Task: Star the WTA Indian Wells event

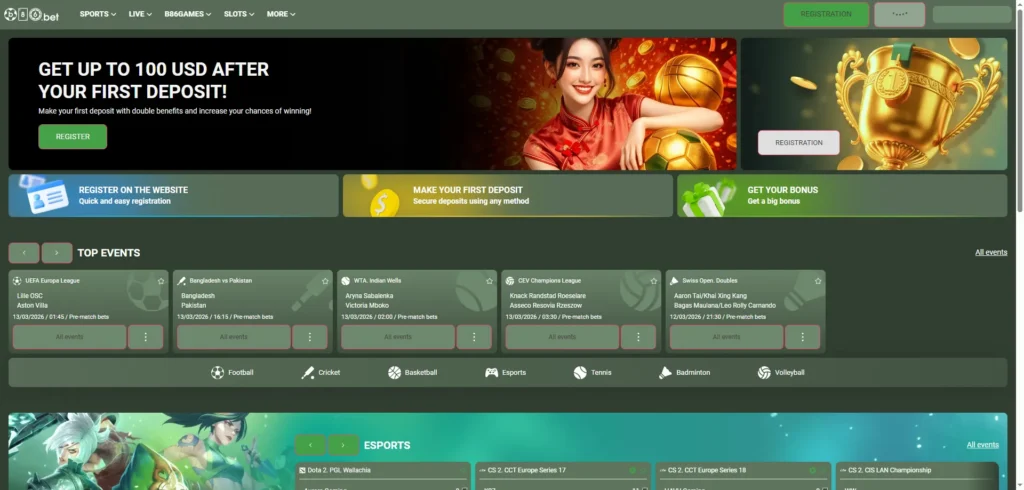Action: [x=490, y=281]
